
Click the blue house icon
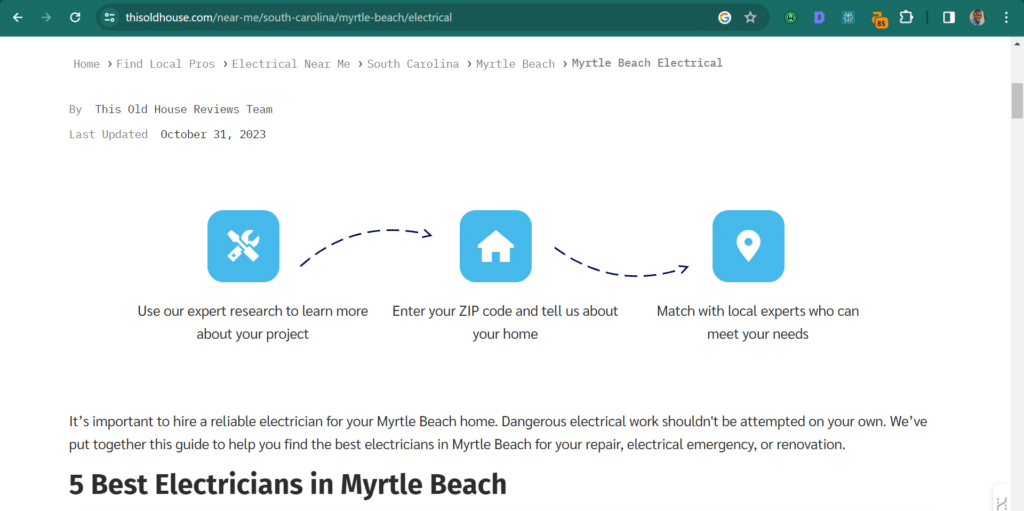[496, 246]
